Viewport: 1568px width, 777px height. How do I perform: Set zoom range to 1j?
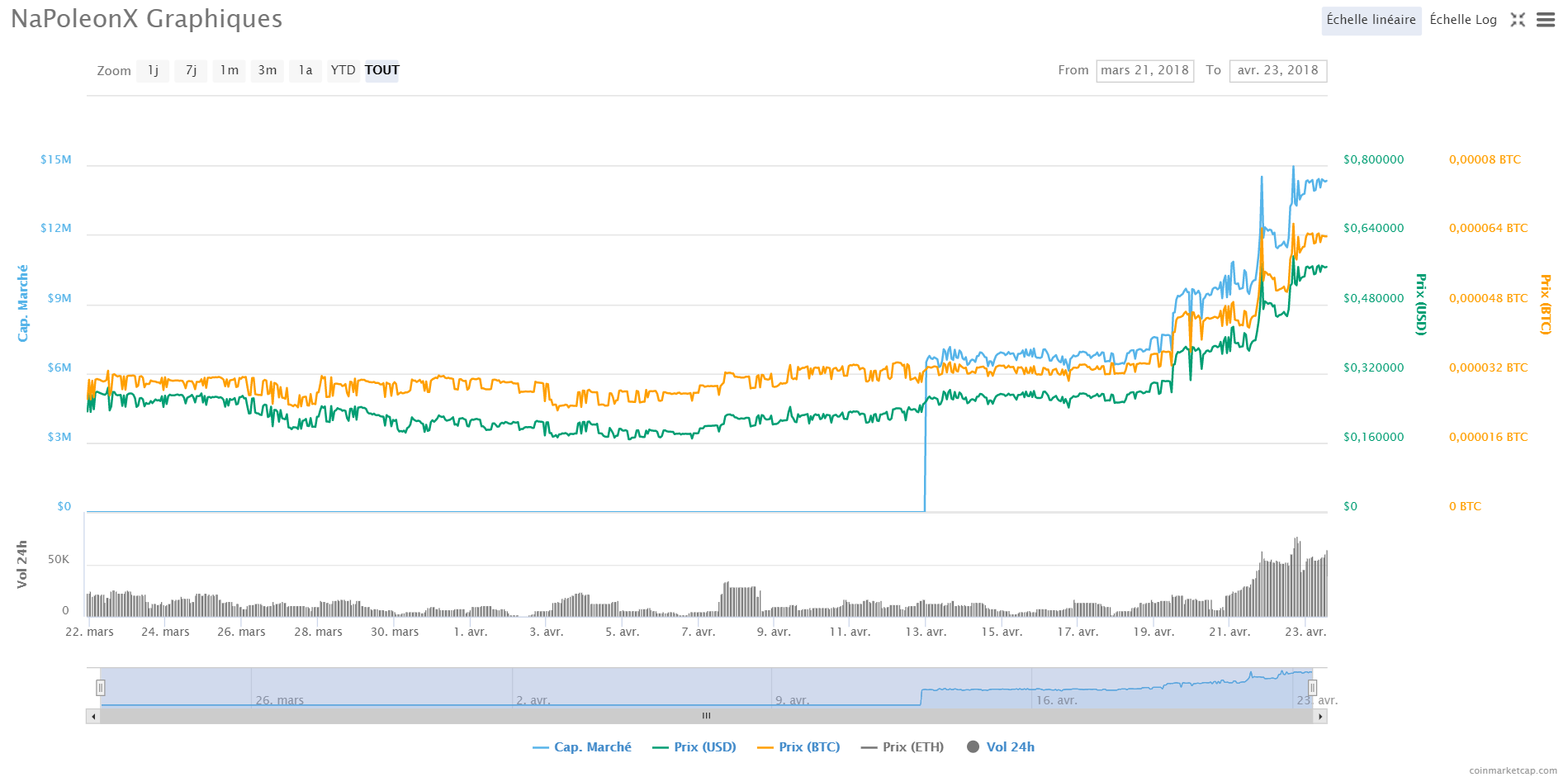[x=153, y=70]
